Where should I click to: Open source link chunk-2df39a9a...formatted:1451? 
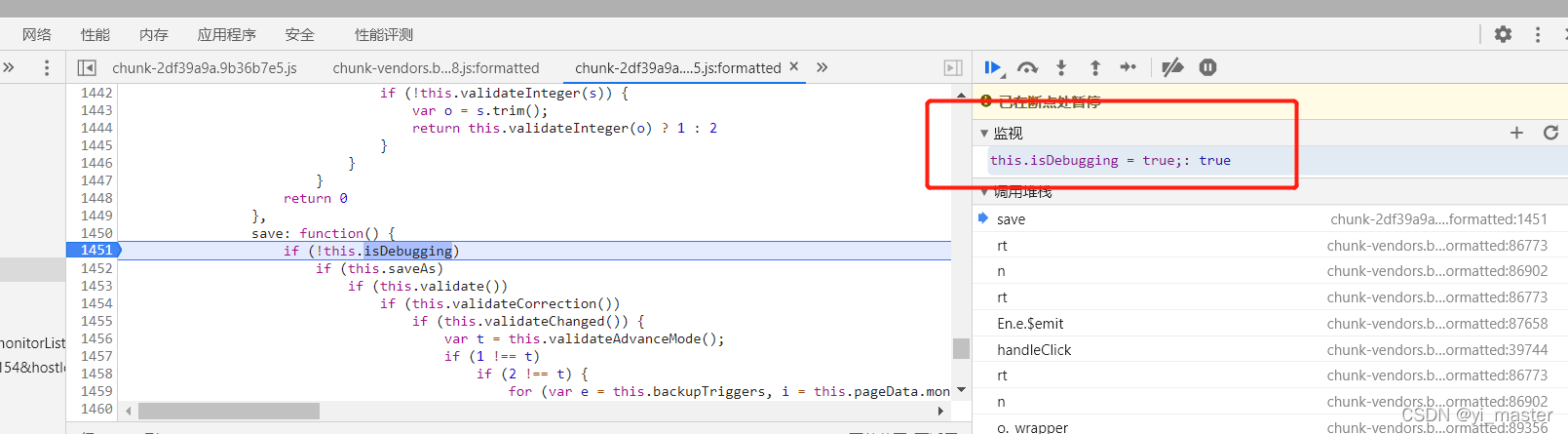tap(1438, 219)
